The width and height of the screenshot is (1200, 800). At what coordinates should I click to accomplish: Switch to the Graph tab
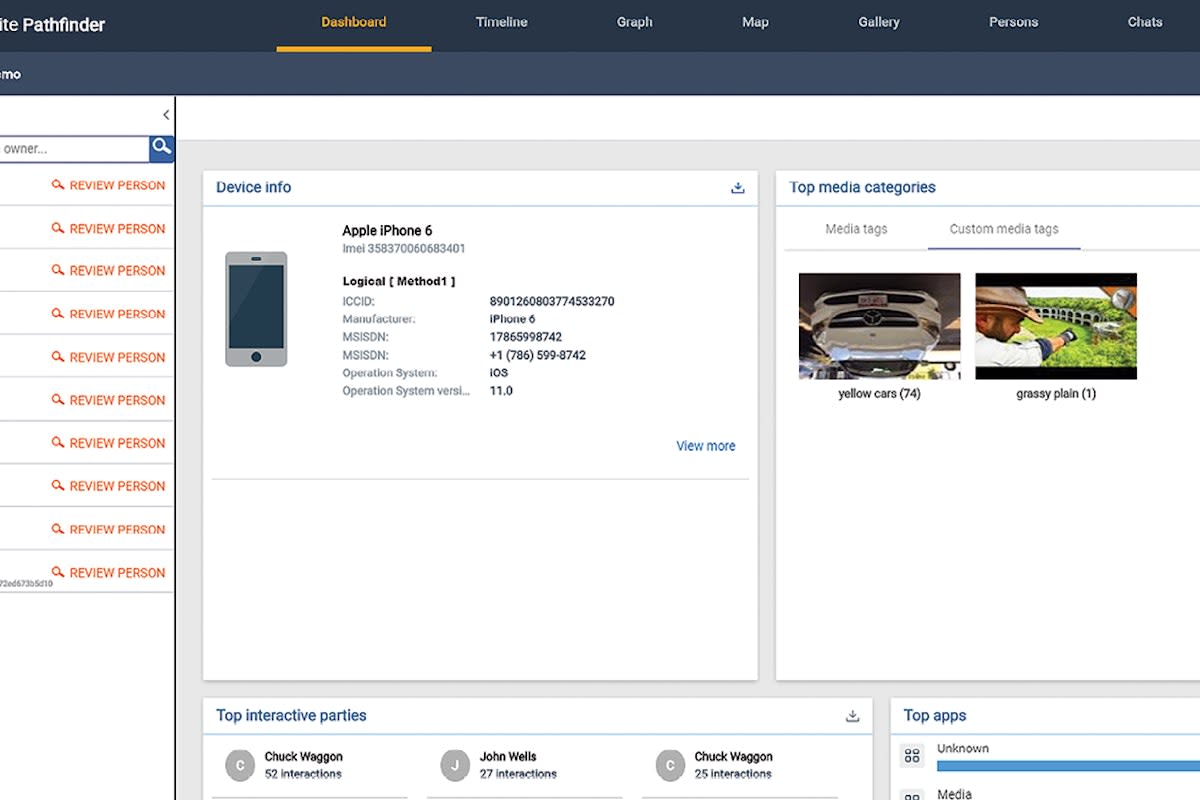tap(634, 22)
